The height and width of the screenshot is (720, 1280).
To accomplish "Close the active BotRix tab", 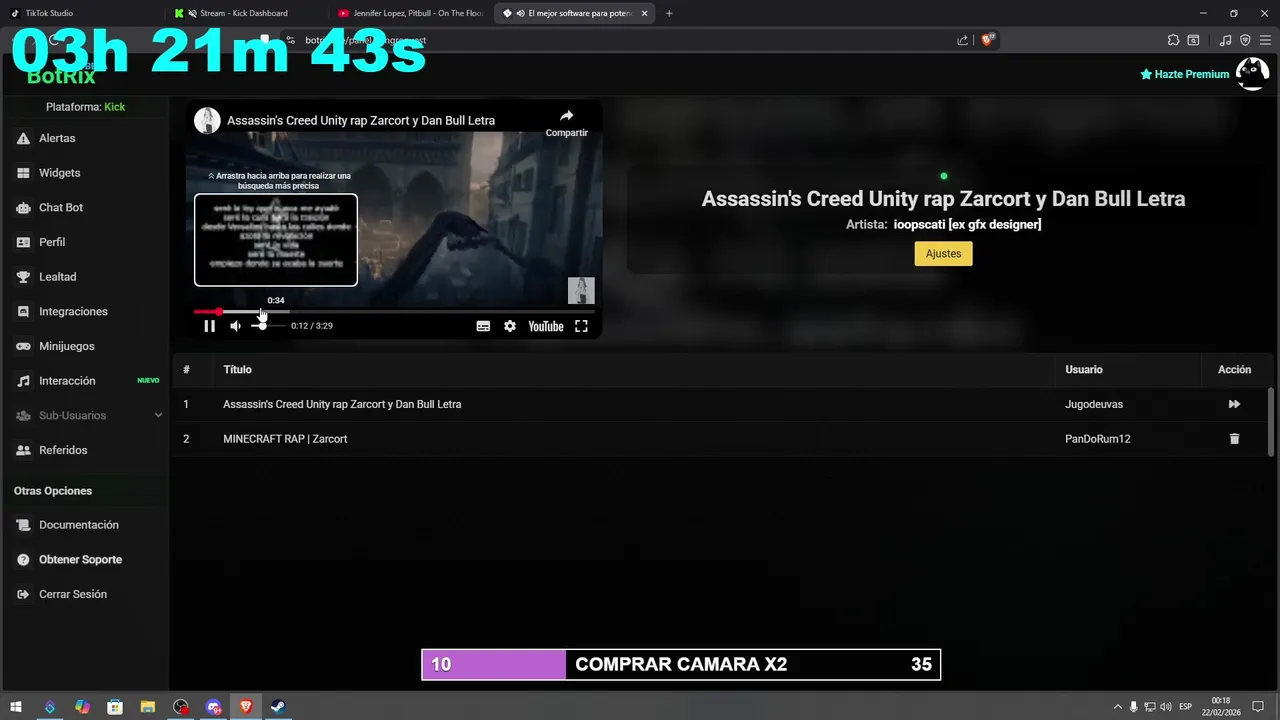I will coord(644,13).
